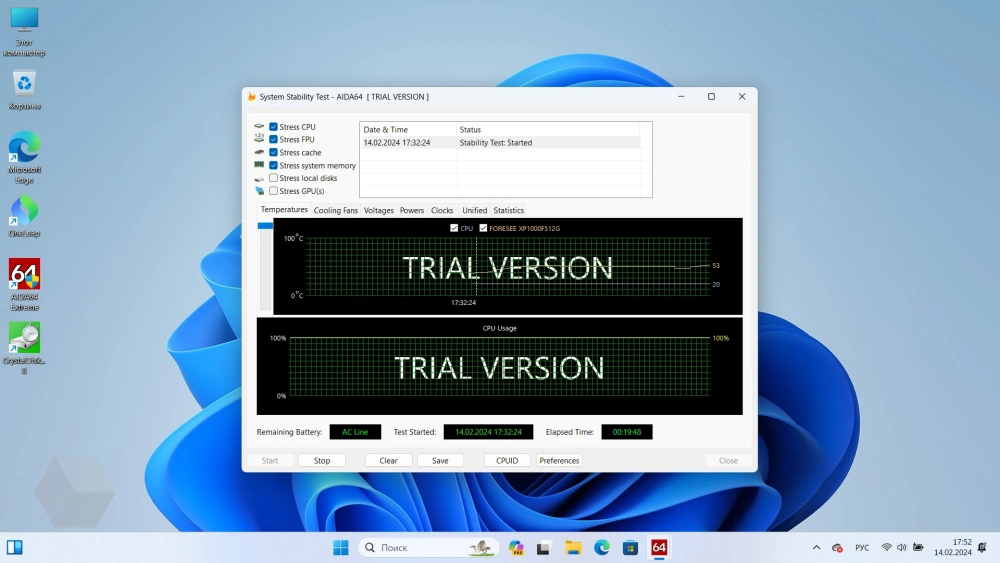
Task: Open Microsoft Edge desktop shortcut
Action: 24,147
